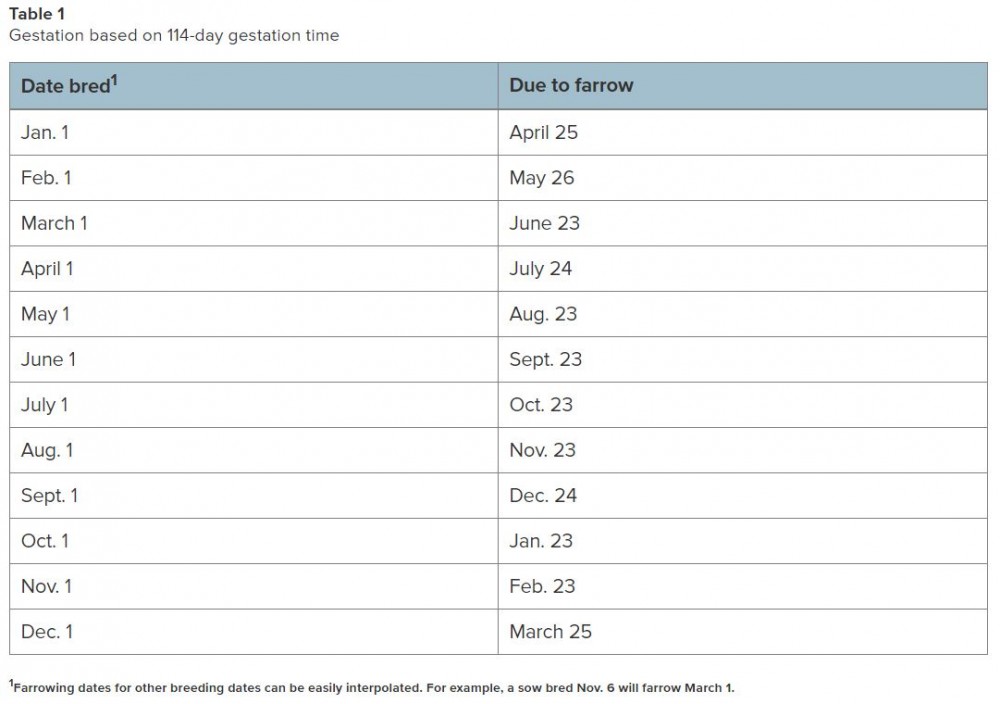Select the 'Sept. 23' farrow cell
Viewport: 1000px width, 704px height.
click(x=742, y=359)
